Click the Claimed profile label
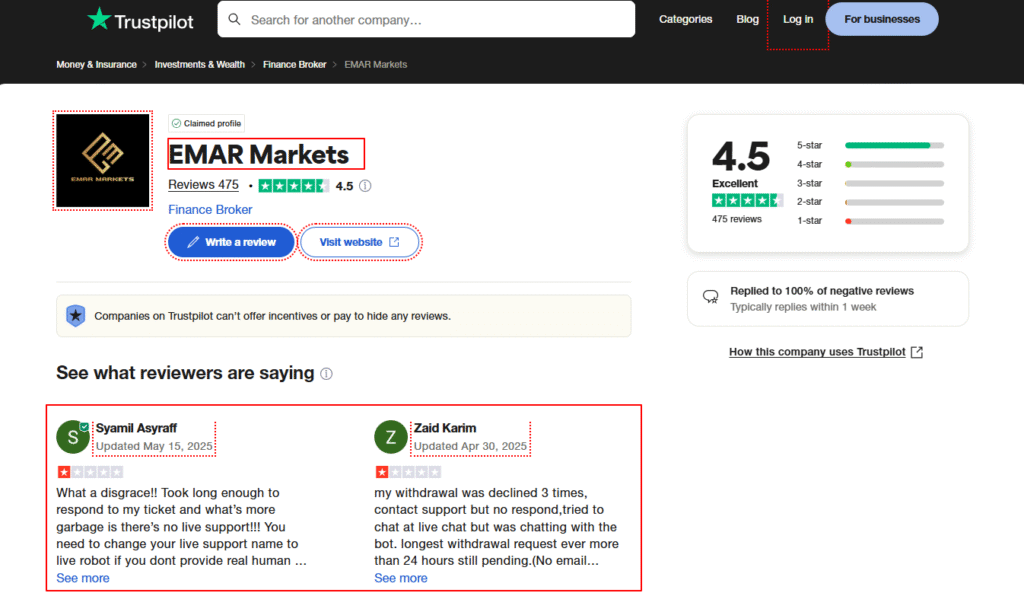 click(x=212, y=123)
